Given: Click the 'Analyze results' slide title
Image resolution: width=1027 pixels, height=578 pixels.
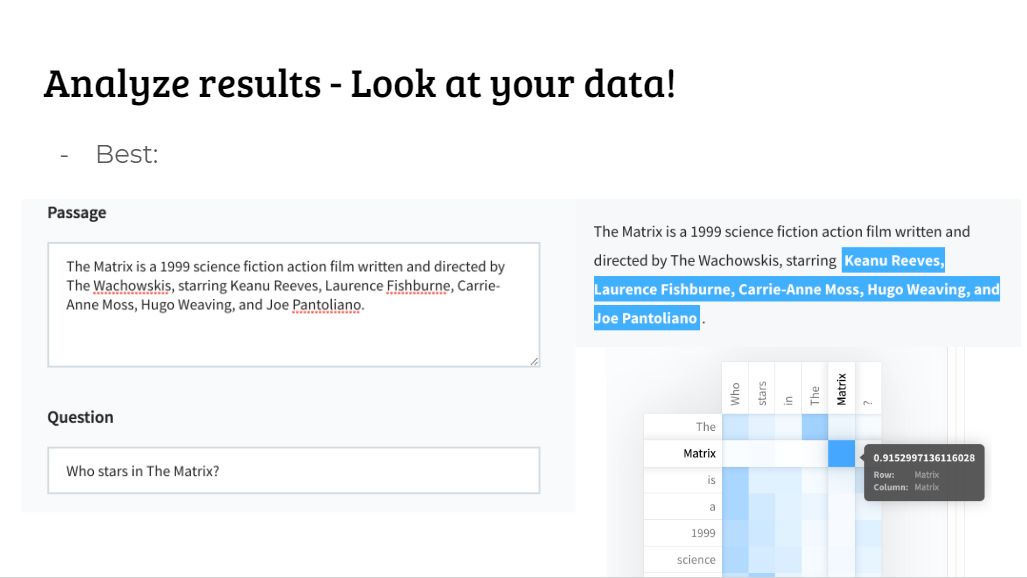Looking at the screenshot, I should [x=359, y=84].
